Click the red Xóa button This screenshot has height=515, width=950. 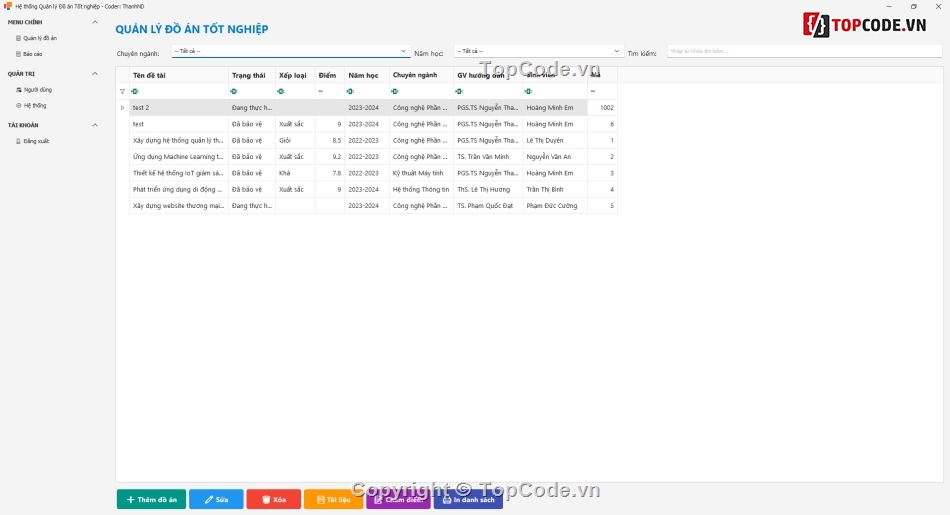(273, 499)
